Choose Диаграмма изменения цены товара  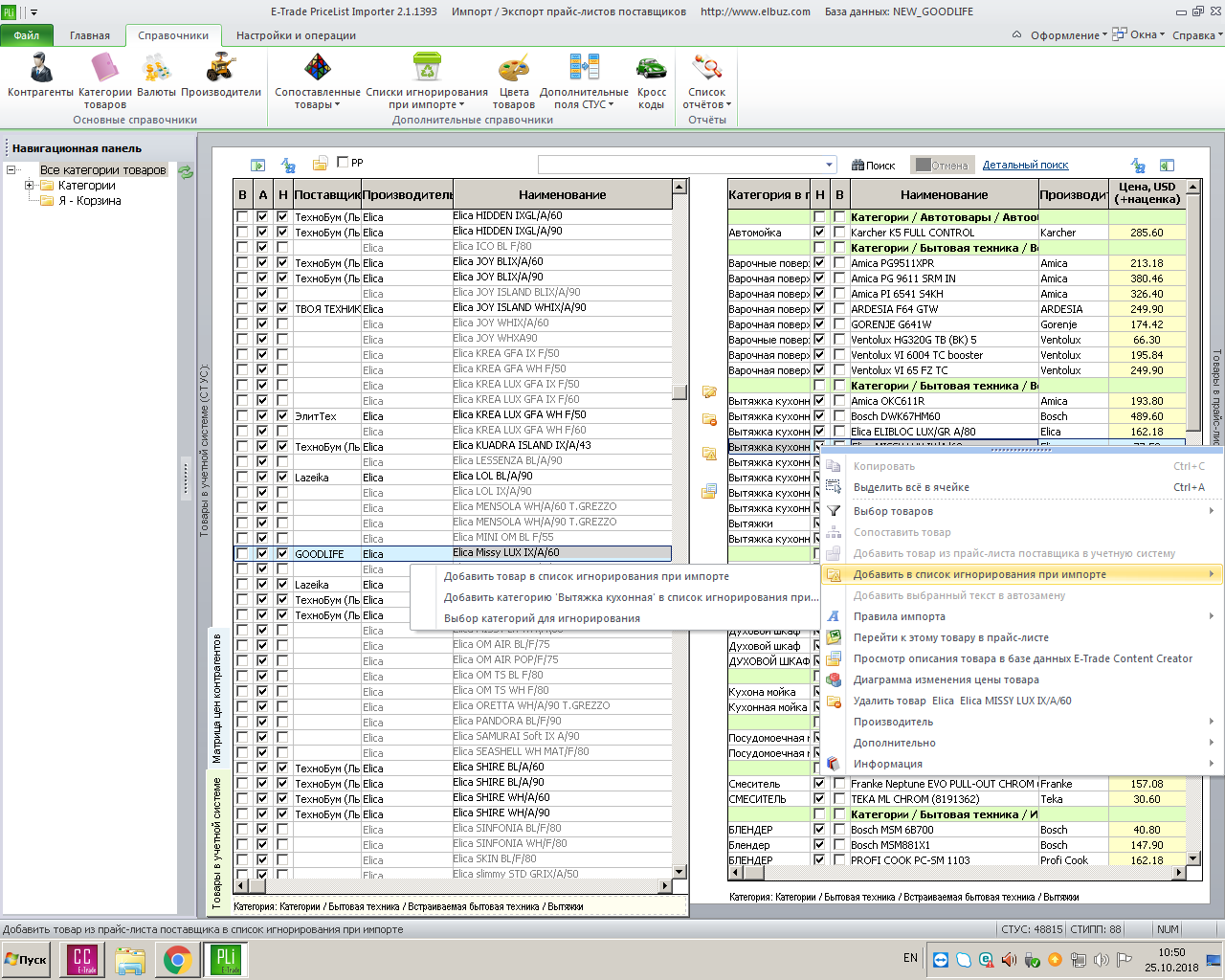(1021, 679)
